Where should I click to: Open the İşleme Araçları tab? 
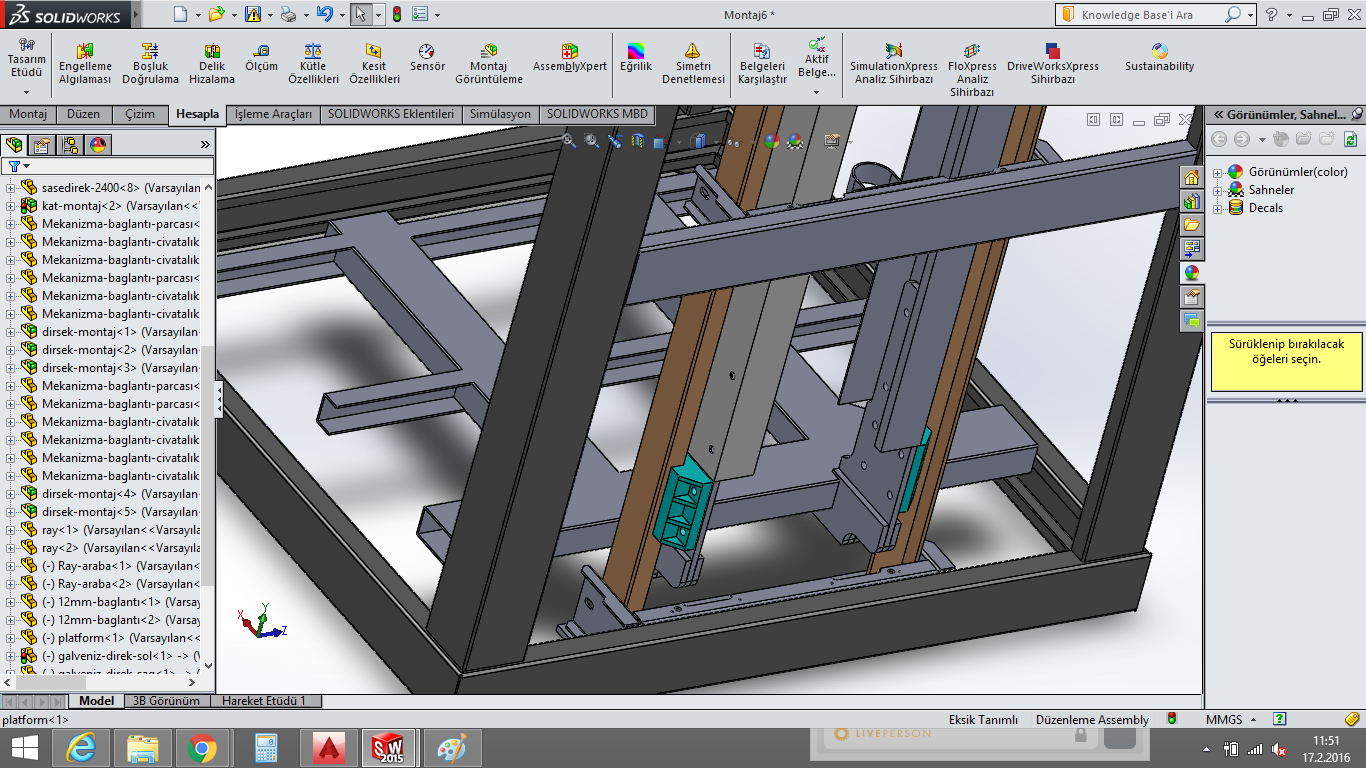[273, 114]
